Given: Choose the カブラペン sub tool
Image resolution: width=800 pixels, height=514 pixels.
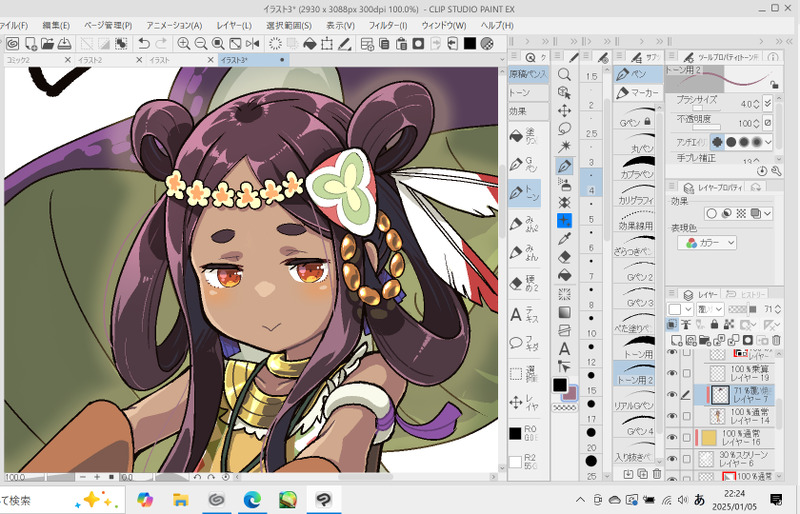Looking at the screenshot, I should pos(635,167).
